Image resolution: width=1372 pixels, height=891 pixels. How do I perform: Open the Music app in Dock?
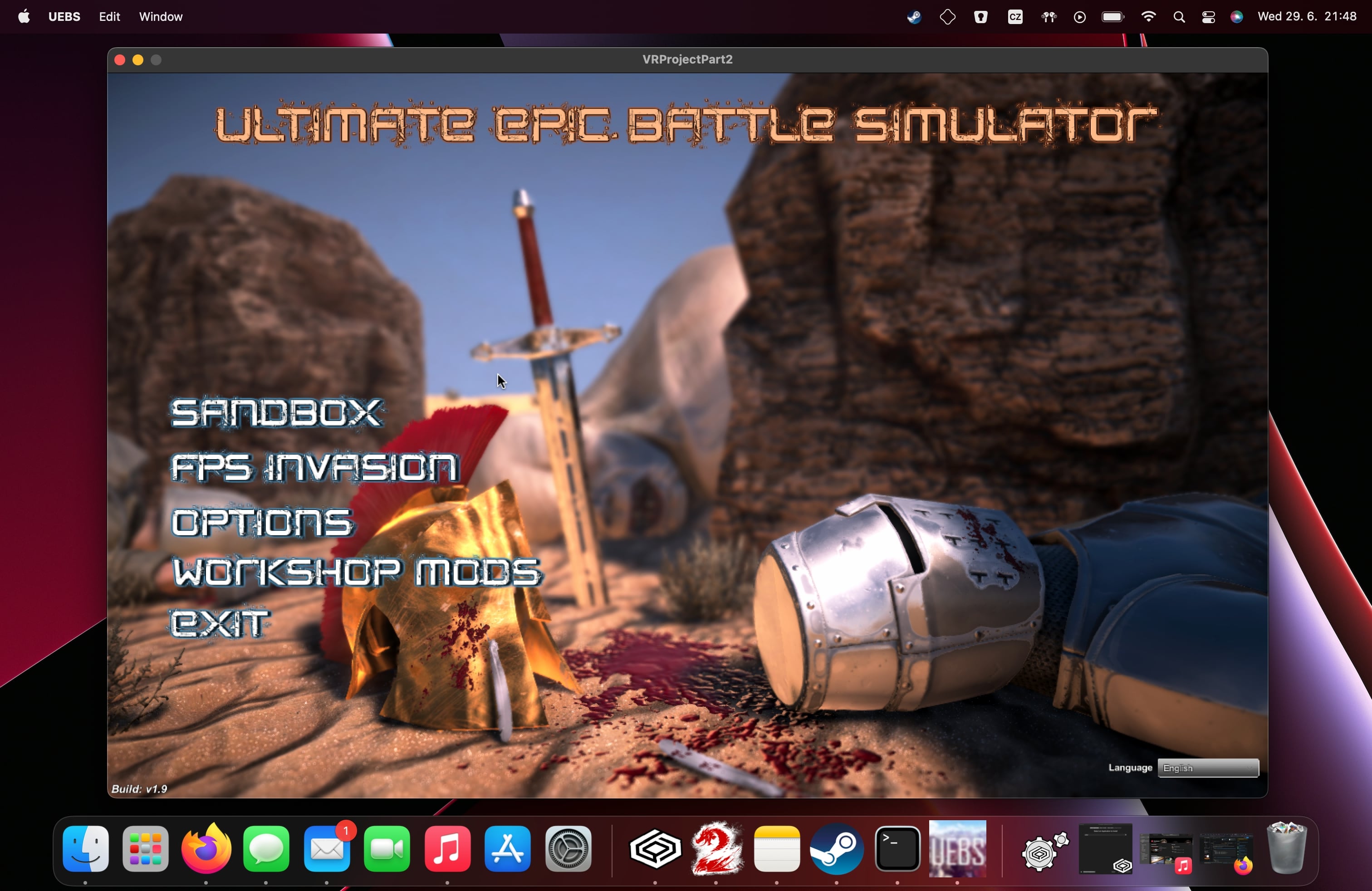(447, 849)
